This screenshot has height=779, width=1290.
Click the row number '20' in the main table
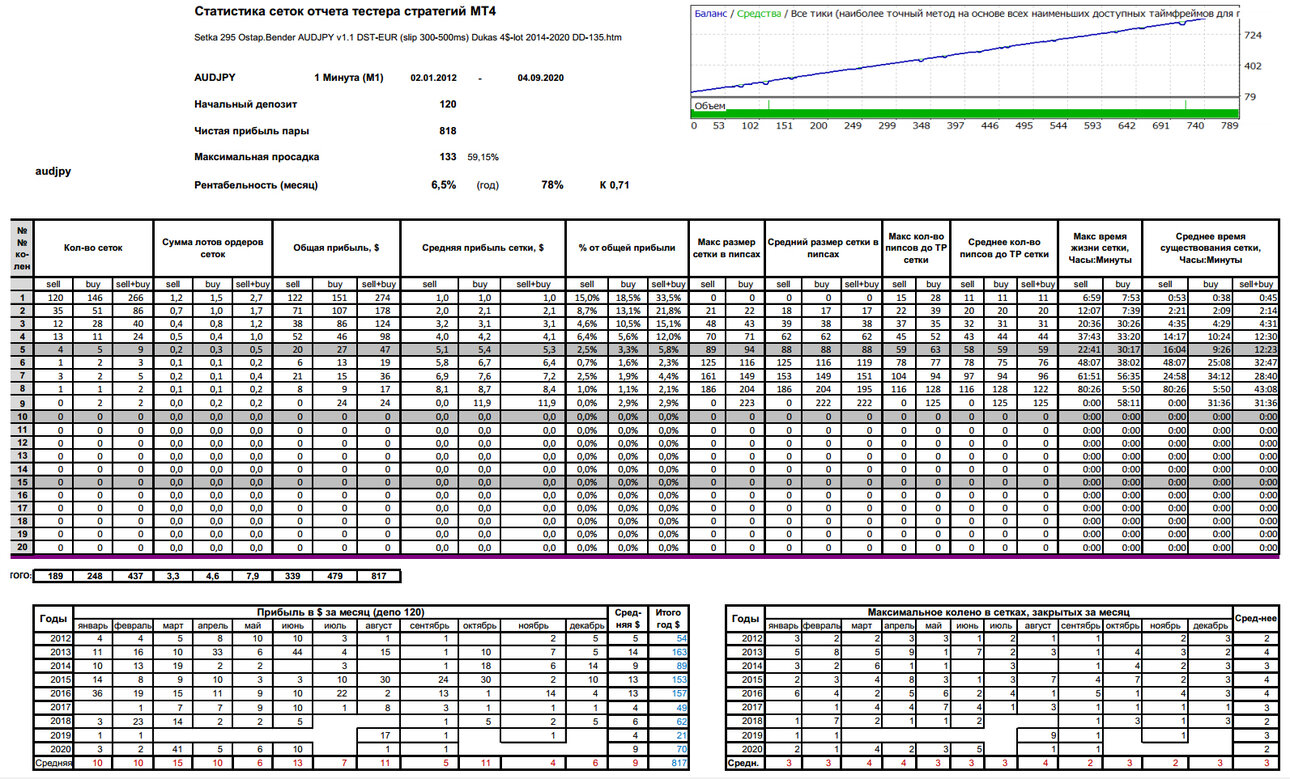20,548
